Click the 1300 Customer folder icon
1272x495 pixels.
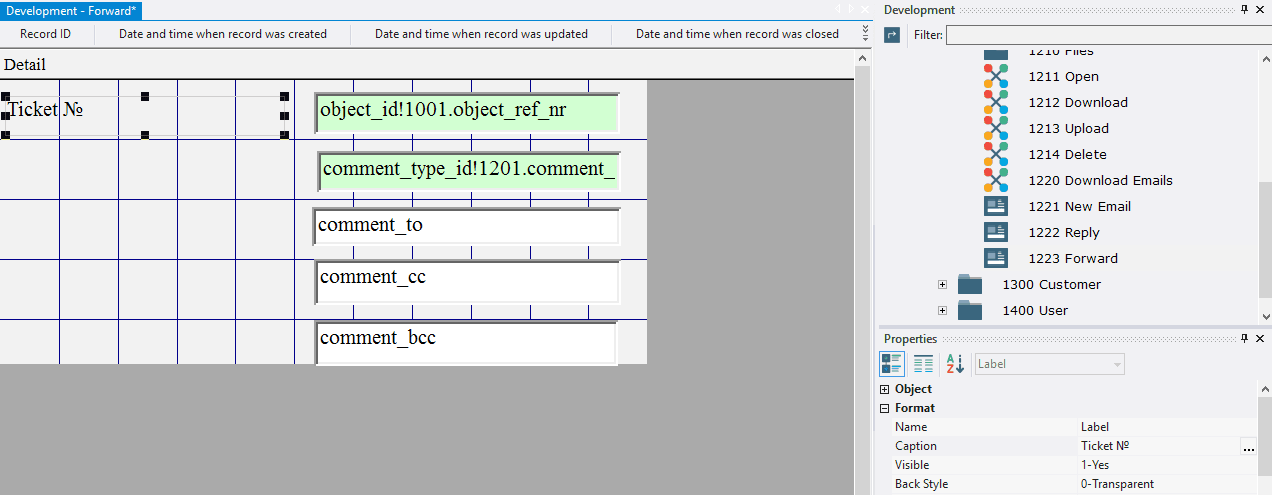pos(970,285)
